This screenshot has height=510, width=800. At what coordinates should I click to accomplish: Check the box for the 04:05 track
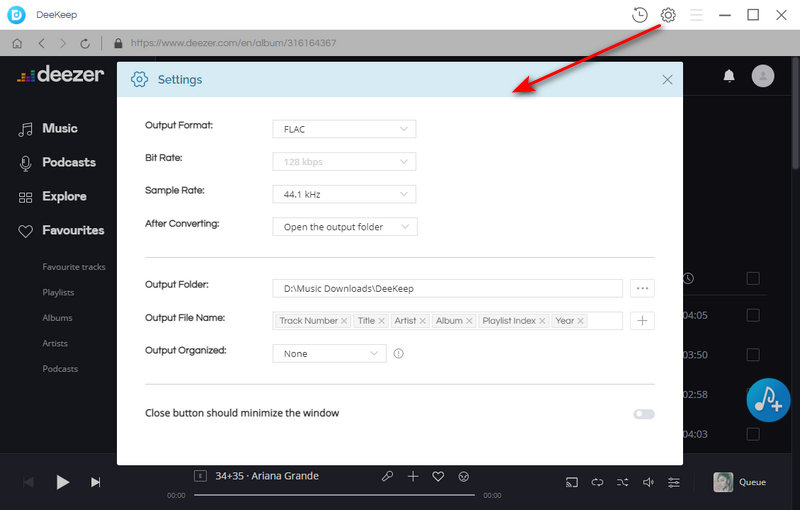(753, 315)
